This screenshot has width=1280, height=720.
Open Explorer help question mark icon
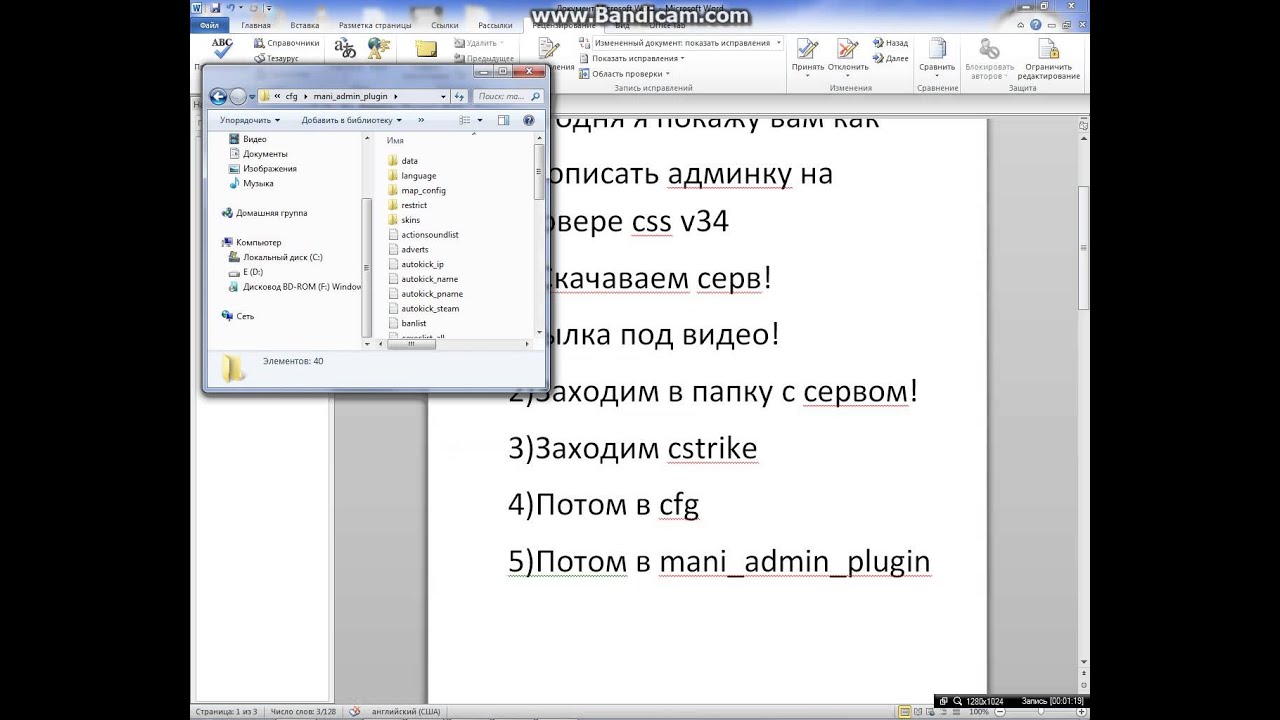pyautogui.click(x=529, y=120)
